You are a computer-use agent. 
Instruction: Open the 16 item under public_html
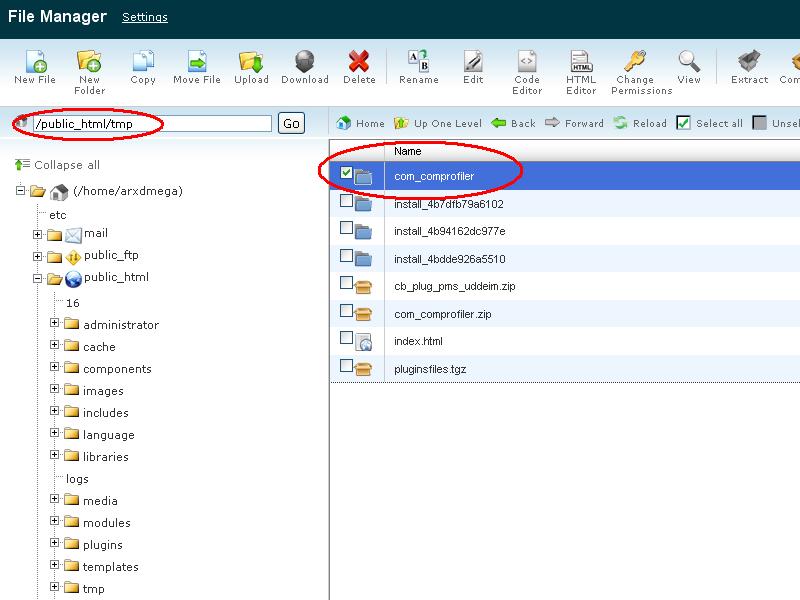click(x=72, y=303)
